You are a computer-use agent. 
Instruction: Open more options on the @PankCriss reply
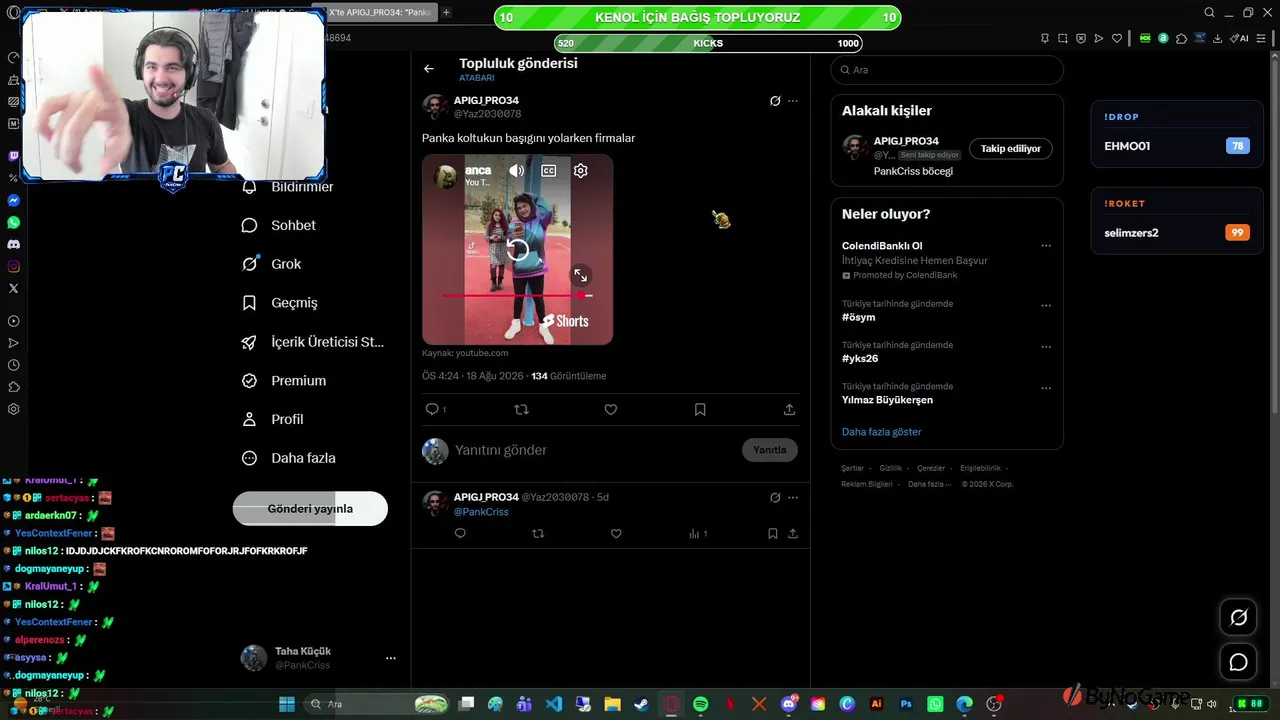point(793,497)
